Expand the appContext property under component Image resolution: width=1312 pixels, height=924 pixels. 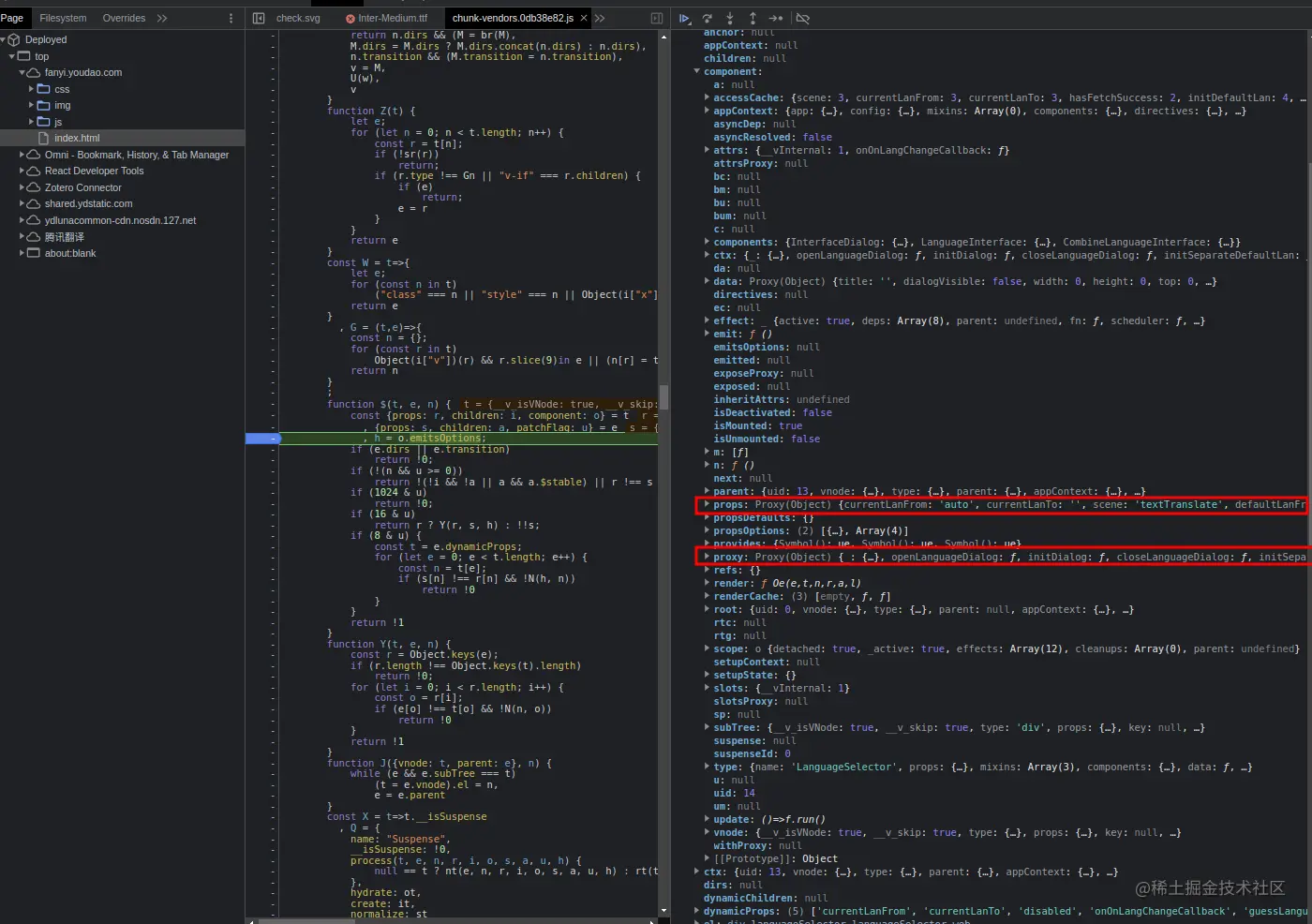click(707, 111)
